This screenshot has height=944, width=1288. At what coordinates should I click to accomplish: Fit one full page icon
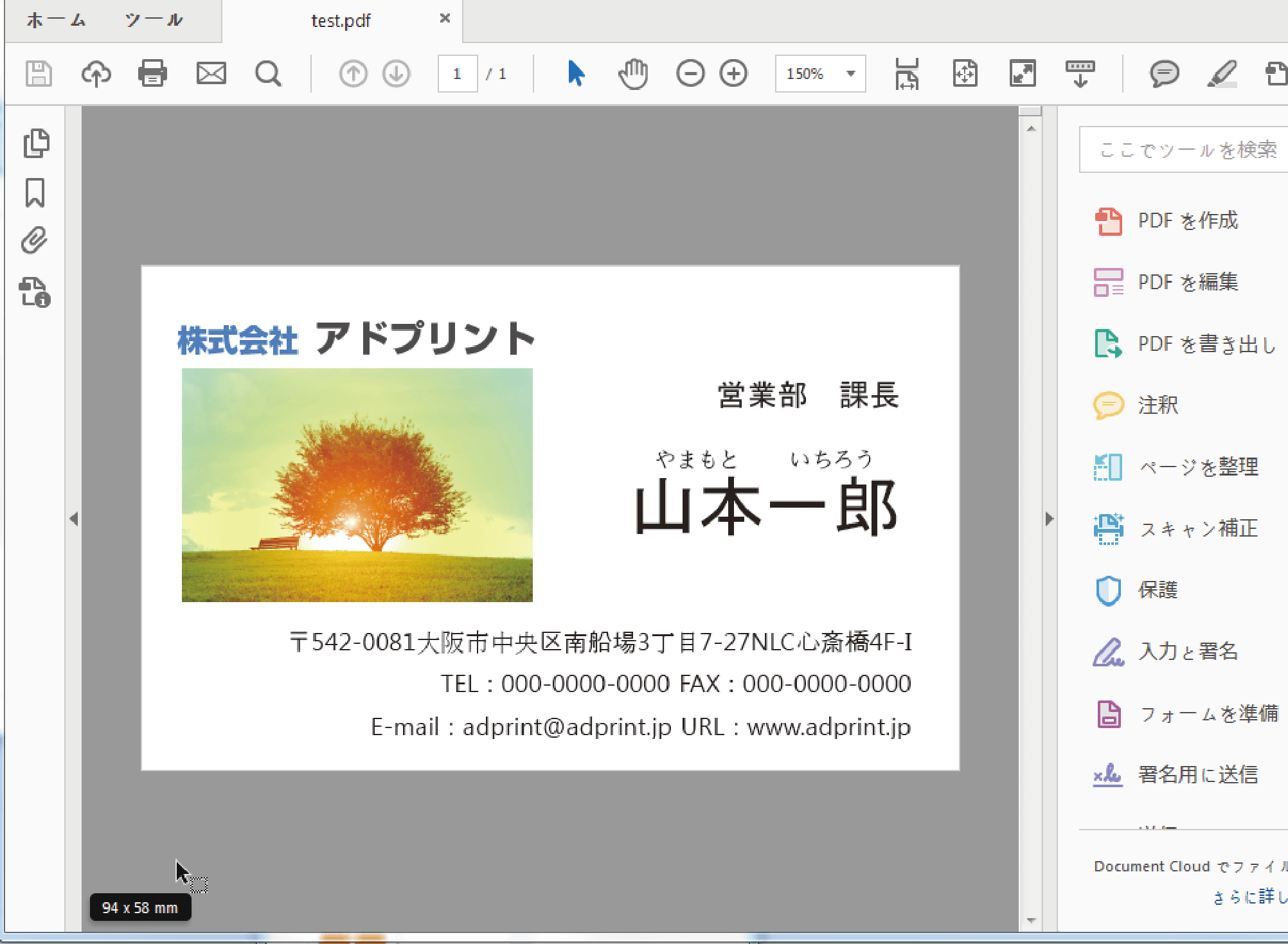(965, 73)
